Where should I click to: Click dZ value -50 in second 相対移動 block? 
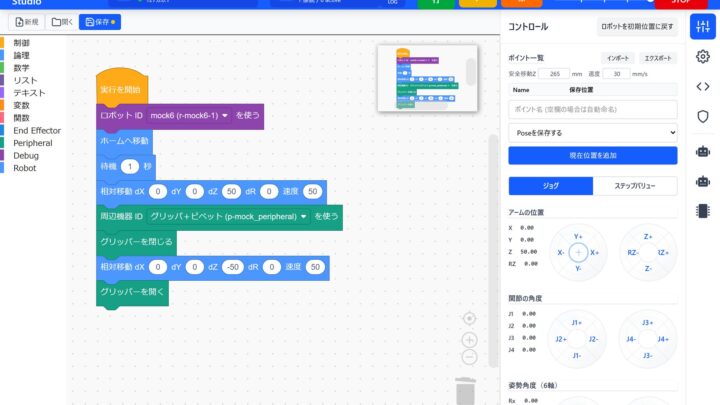(233, 267)
